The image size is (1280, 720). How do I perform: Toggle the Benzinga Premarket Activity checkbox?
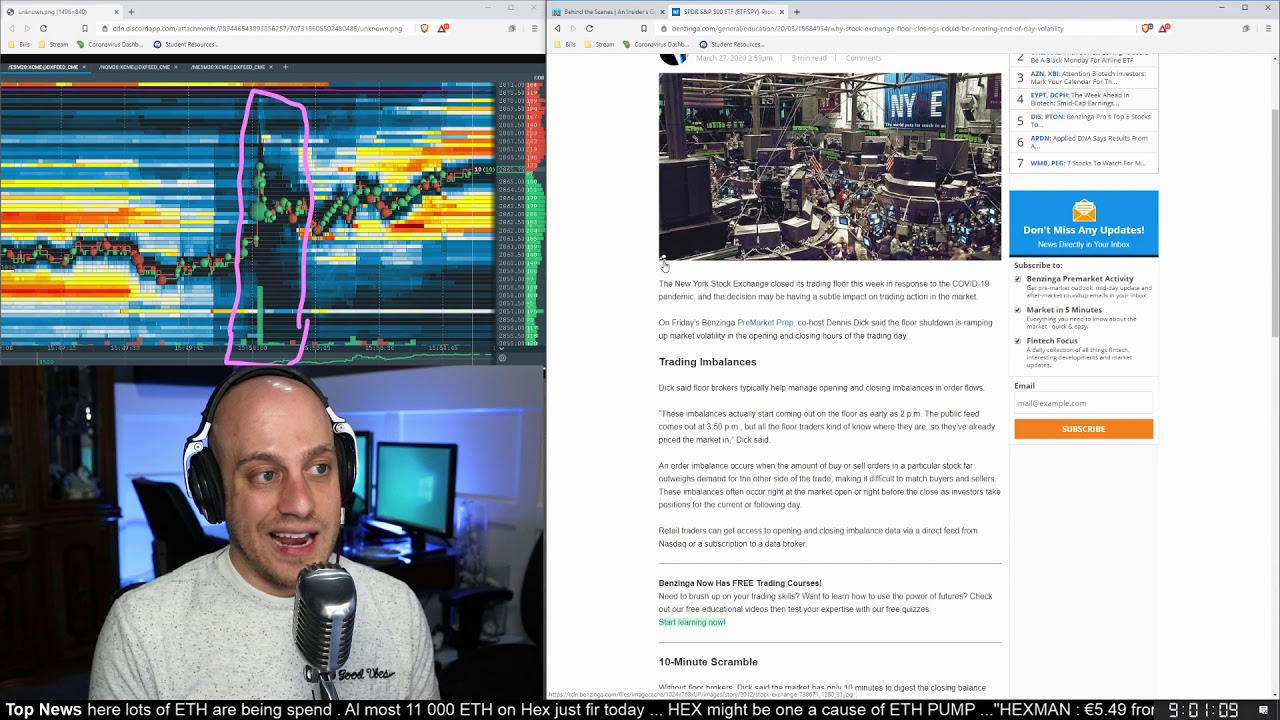(1018, 279)
